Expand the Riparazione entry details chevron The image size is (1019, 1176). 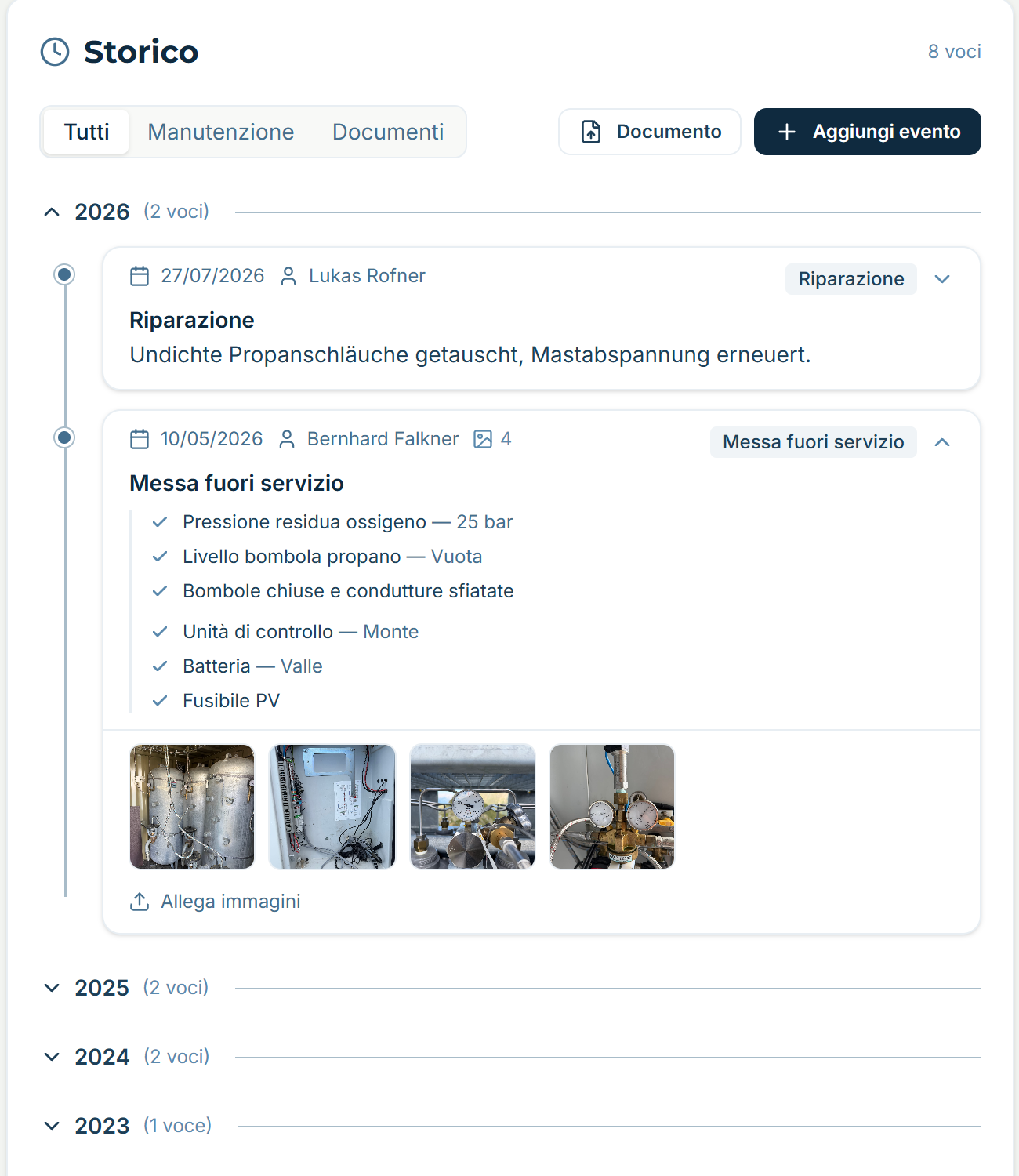pyautogui.click(x=942, y=279)
